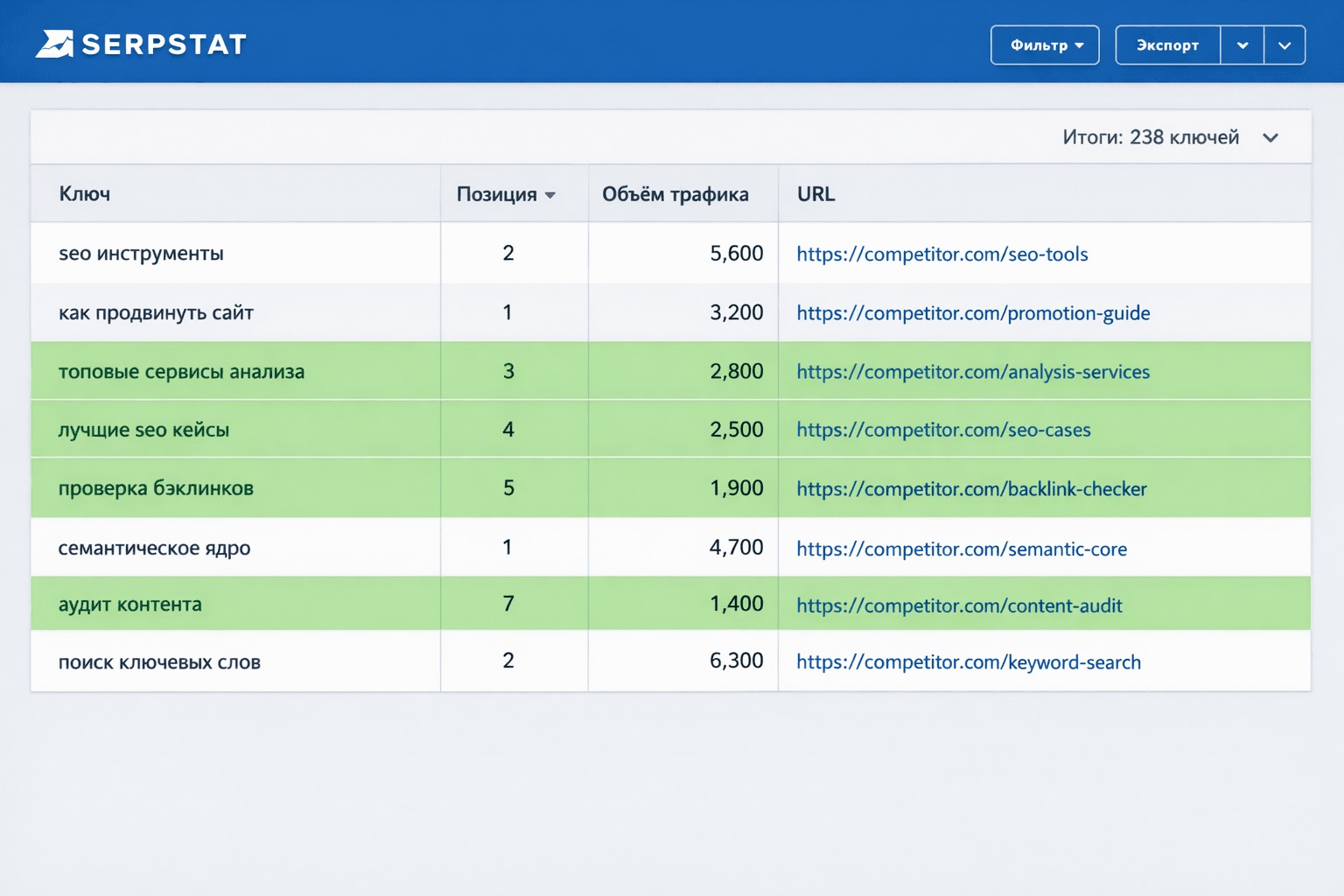Open the Фильтр dropdown
The width and height of the screenshot is (1344, 896).
pyautogui.click(x=1045, y=45)
